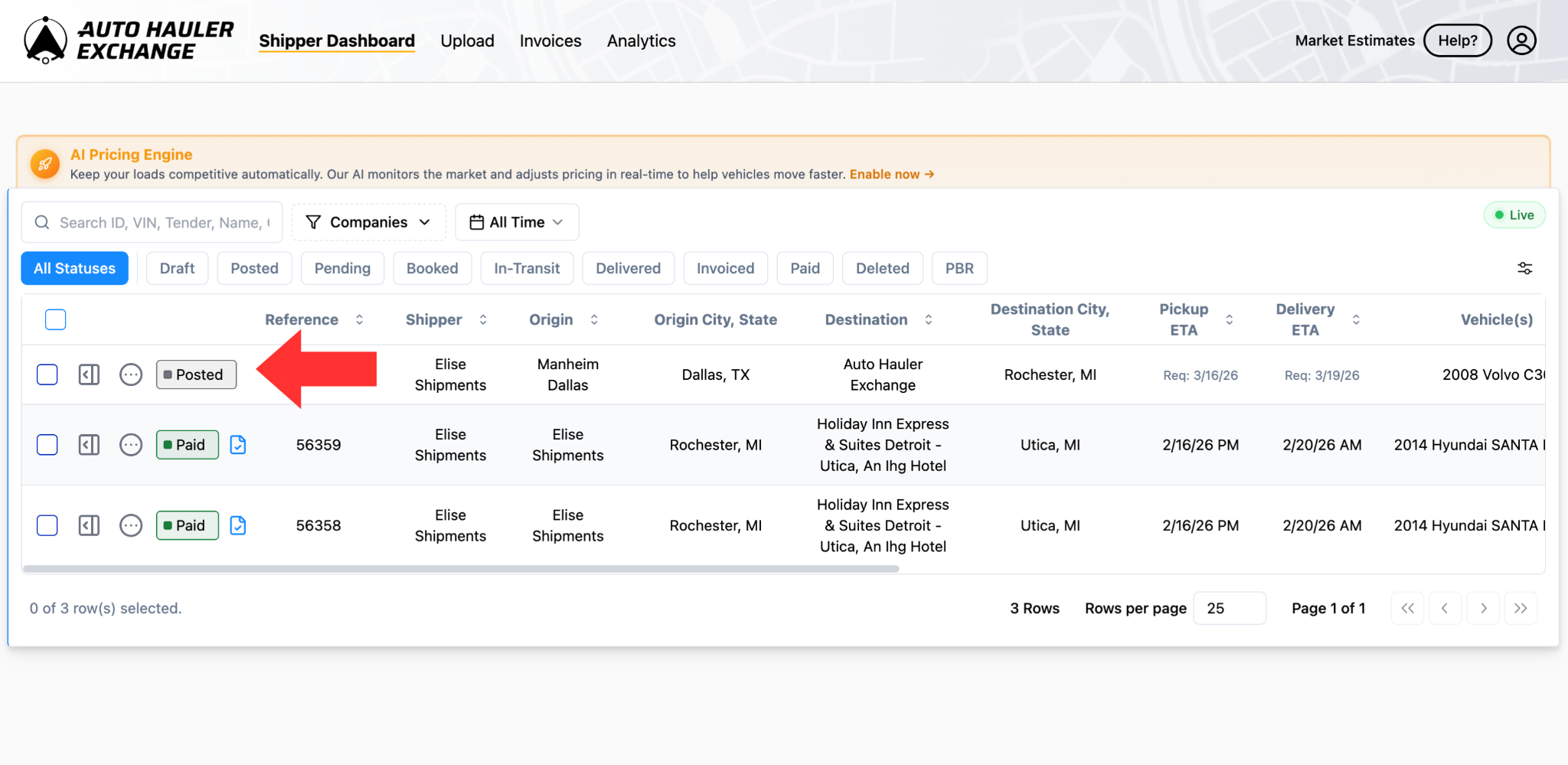Open table column settings icon

coord(1524,268)
